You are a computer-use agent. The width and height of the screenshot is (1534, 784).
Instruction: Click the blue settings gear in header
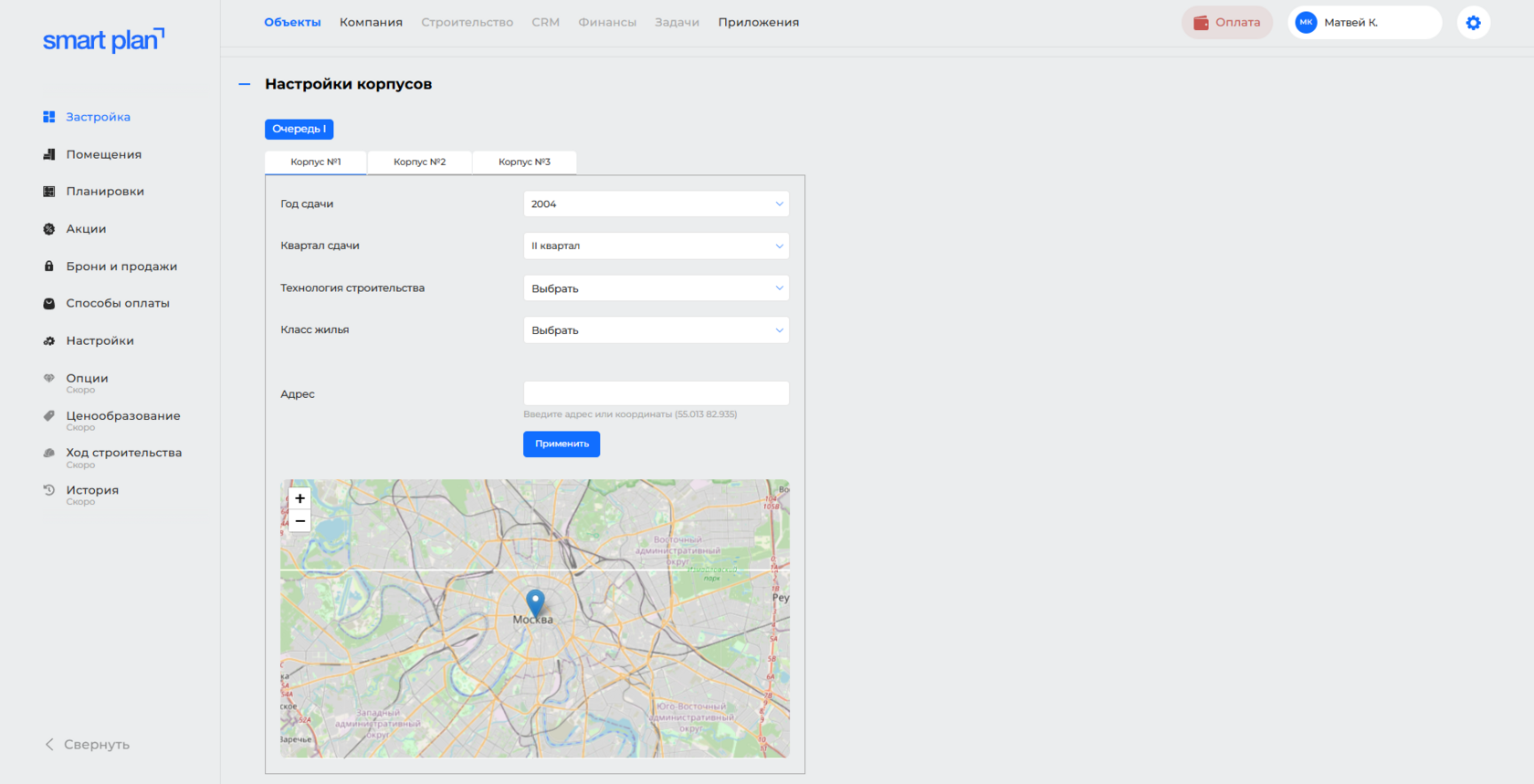tap(1474, 23)
